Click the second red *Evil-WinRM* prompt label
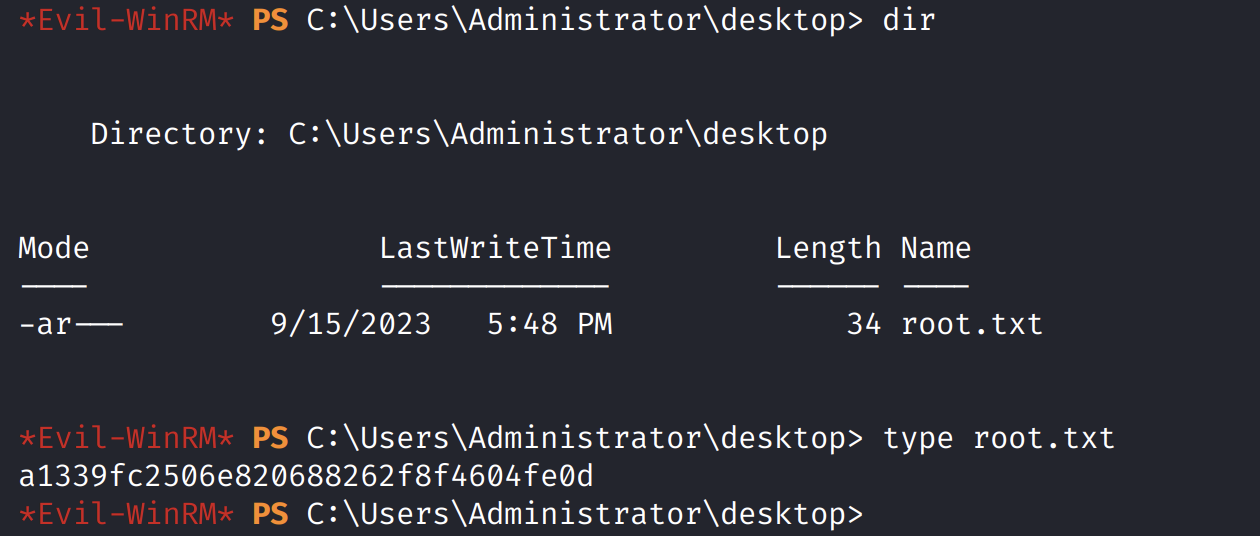 point(126,438)
